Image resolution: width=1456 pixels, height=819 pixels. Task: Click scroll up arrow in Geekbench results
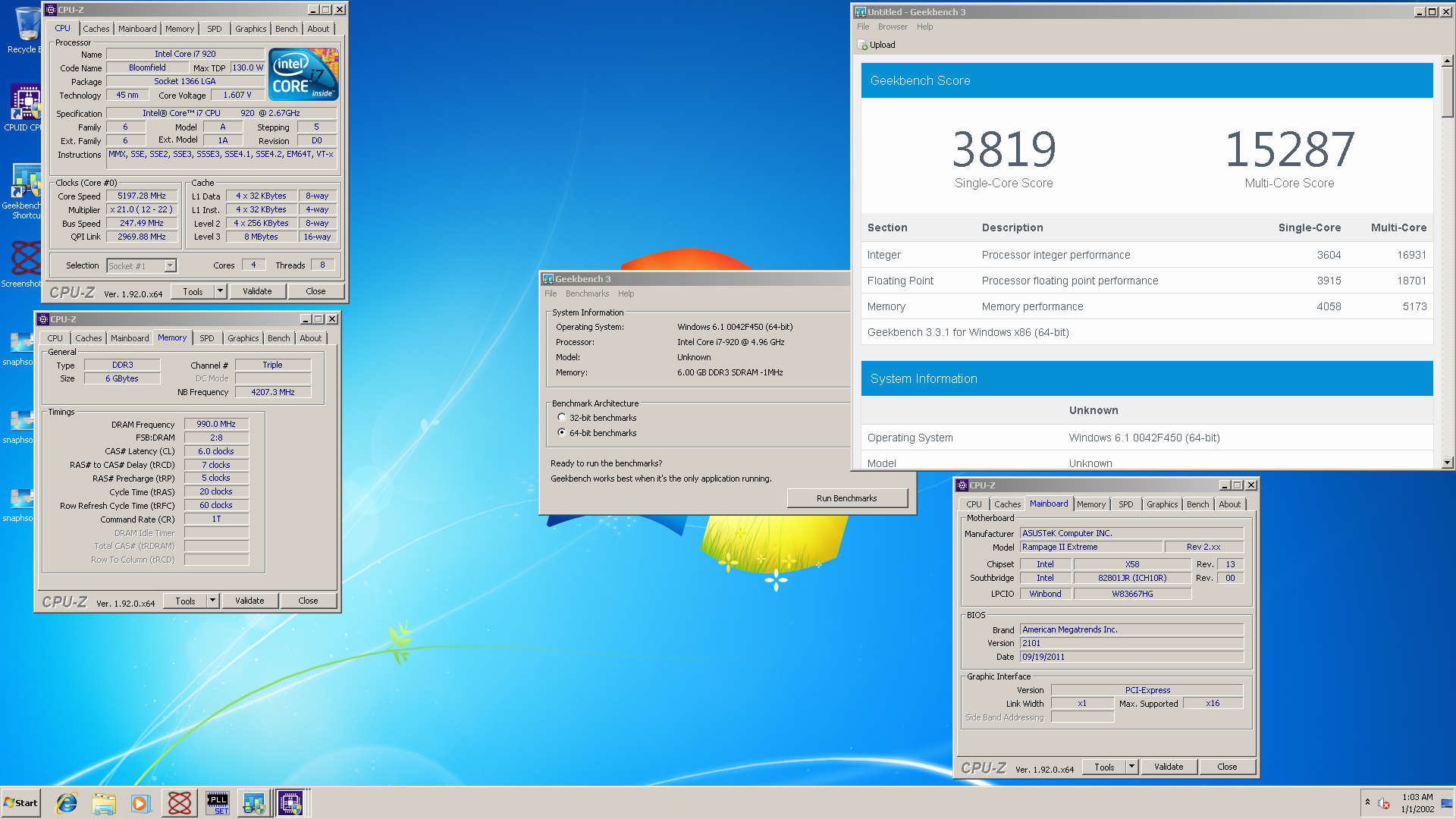point(1448,61)
